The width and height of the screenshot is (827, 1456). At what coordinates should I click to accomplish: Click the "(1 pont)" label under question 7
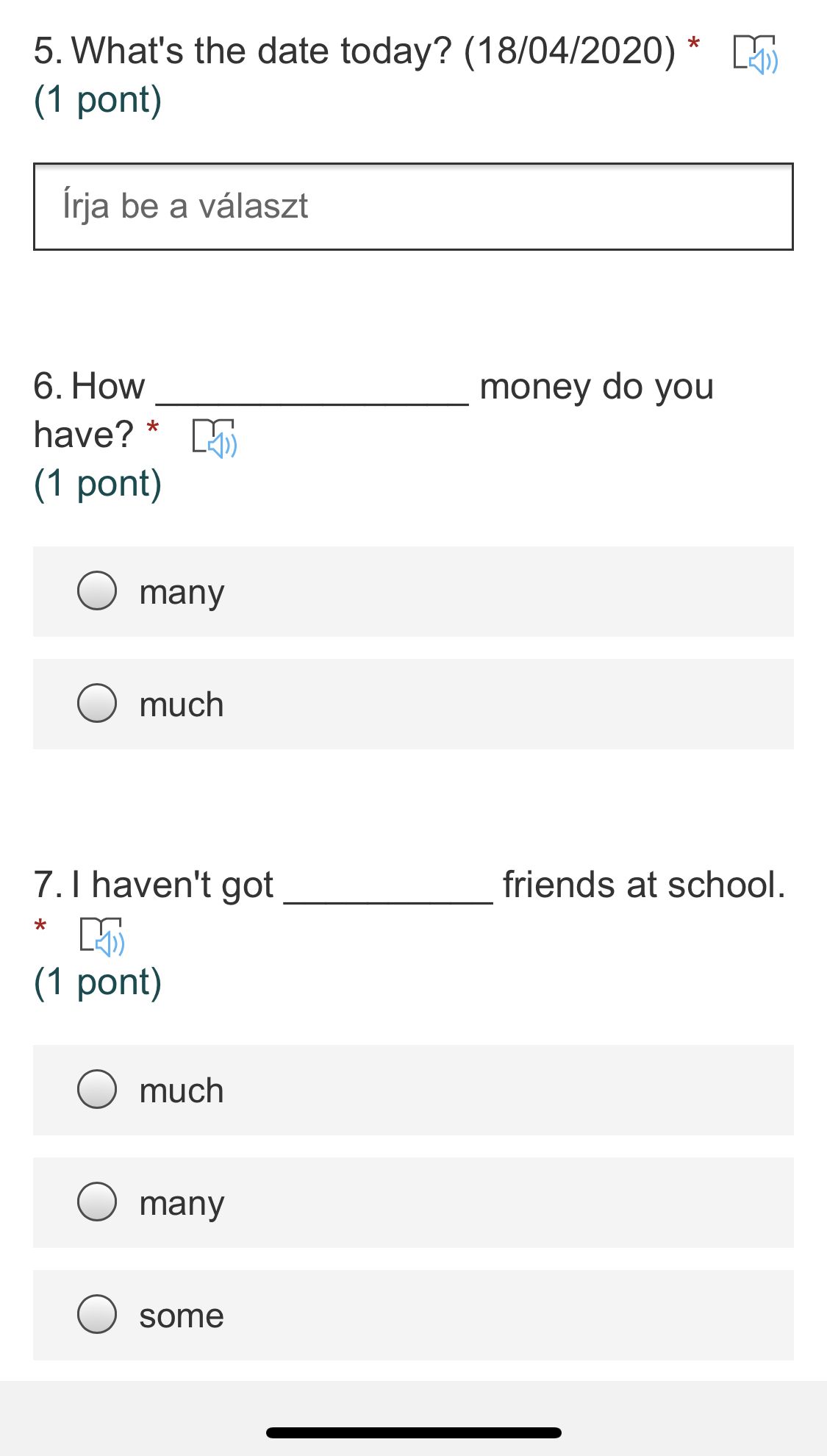coord(98,982)
